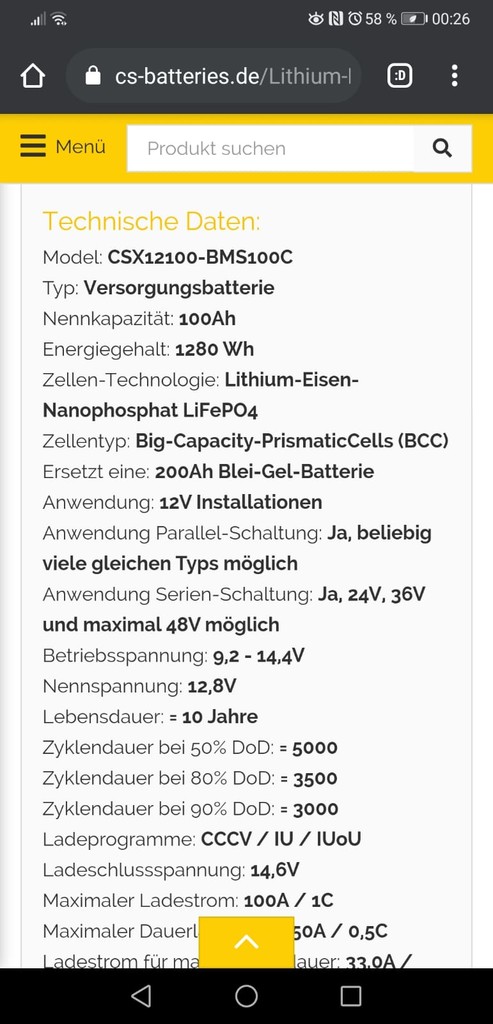Open the browser three-dot menu
Image resolution: width=493 pixels, height=1024 pixels.
(x=454, y=76)
